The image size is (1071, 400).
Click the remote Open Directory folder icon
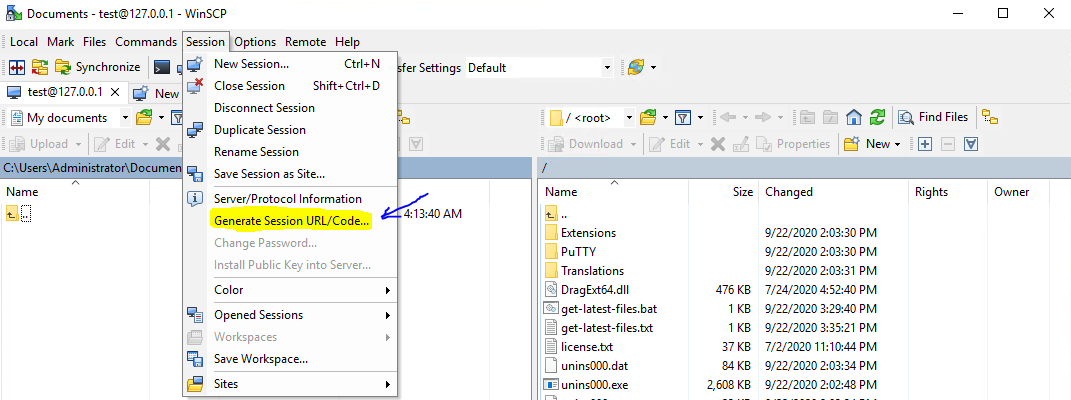coord(648,117)
